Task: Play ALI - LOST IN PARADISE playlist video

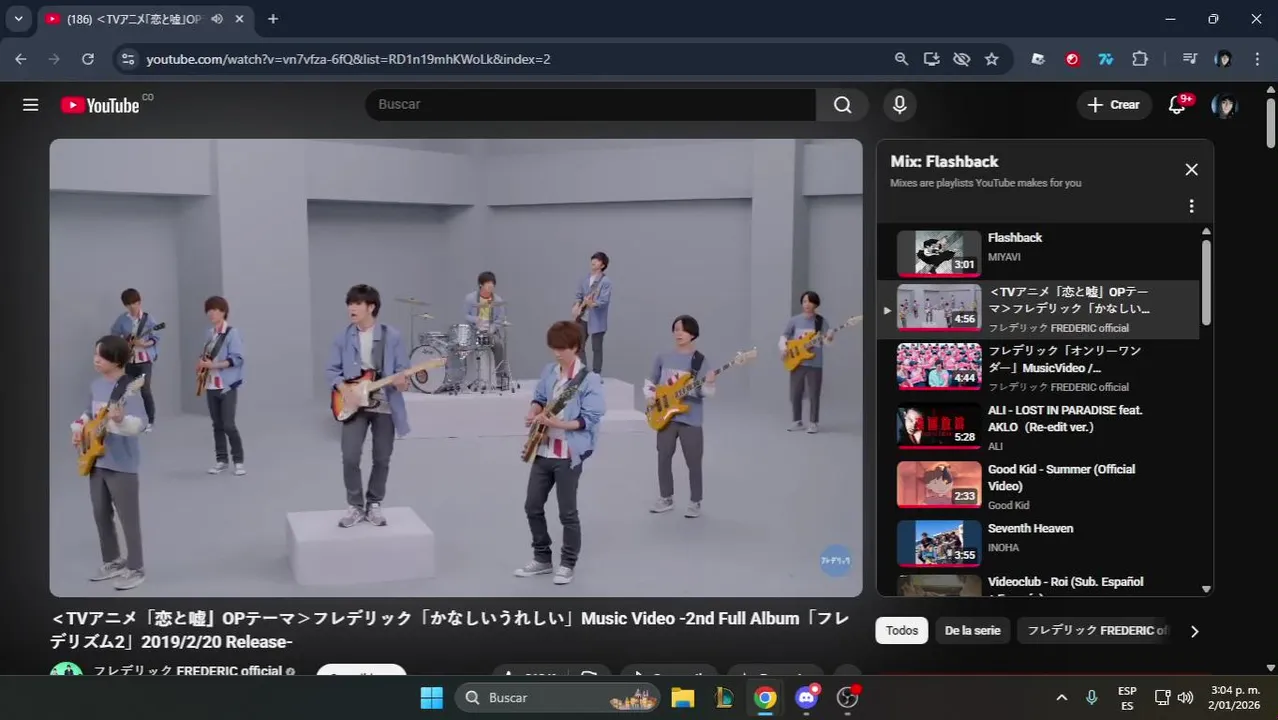Action: tap(1037, 428)
